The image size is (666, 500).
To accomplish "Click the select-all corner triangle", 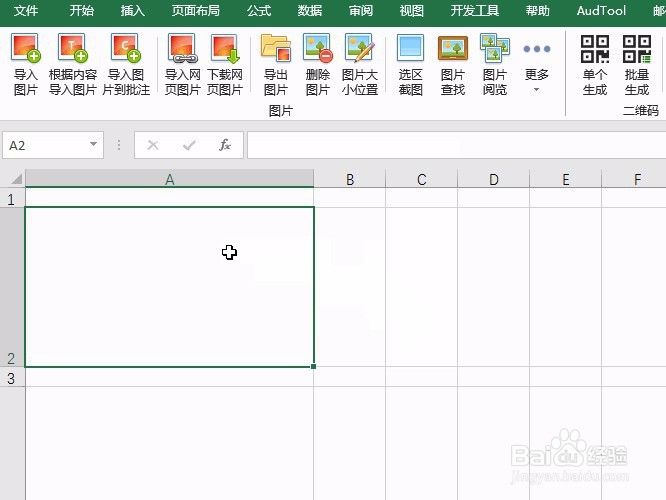I will point(16,178).
